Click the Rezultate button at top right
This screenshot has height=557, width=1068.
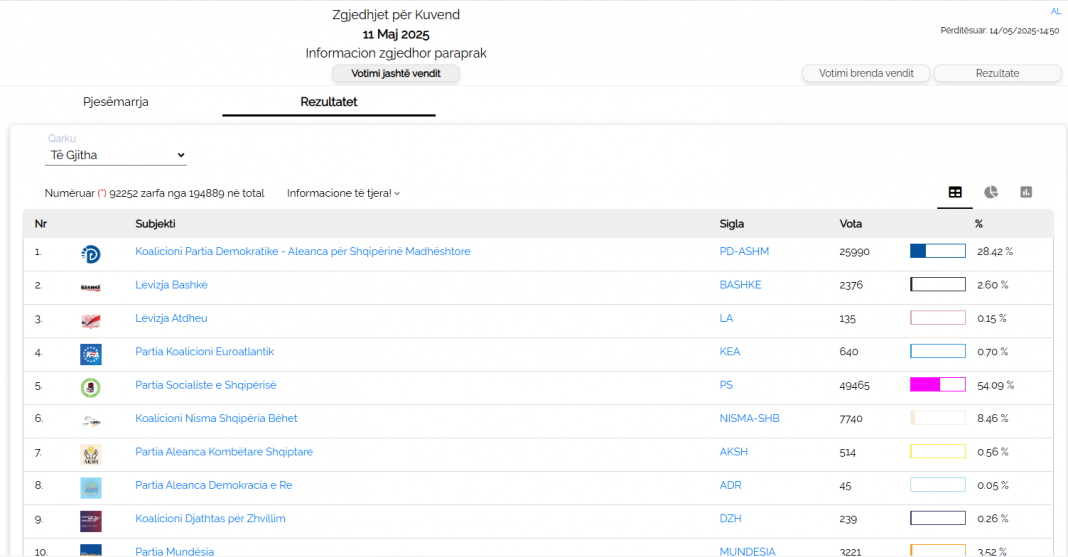coord(997,74)
